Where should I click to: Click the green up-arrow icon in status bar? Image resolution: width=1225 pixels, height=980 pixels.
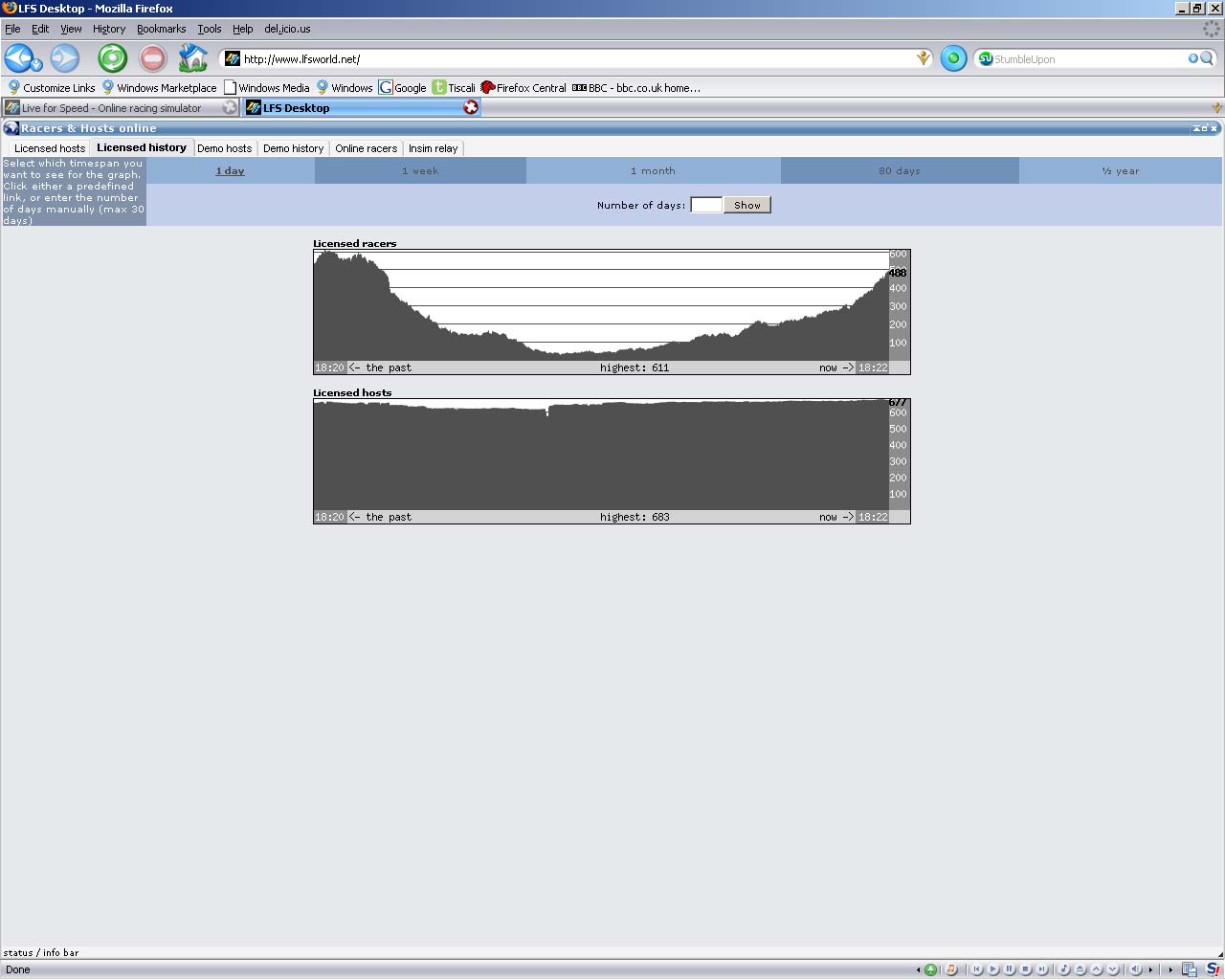coord(930,969)
